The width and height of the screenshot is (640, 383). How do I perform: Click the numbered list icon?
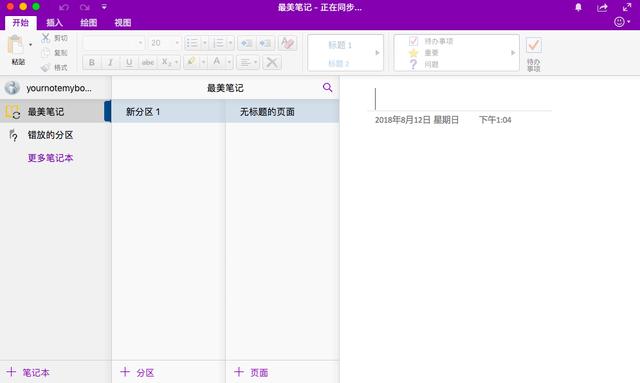tap(219, 43)
